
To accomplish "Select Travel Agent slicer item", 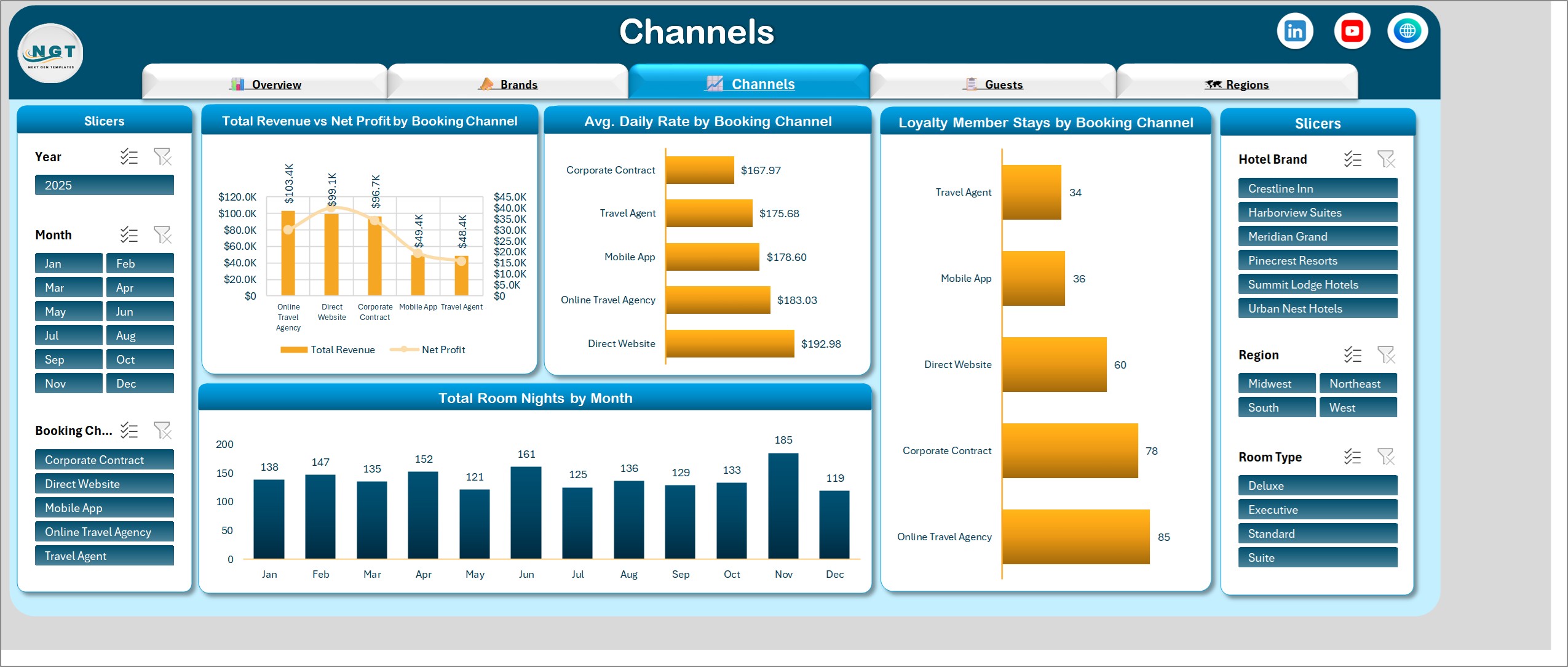I will [105, 556].
